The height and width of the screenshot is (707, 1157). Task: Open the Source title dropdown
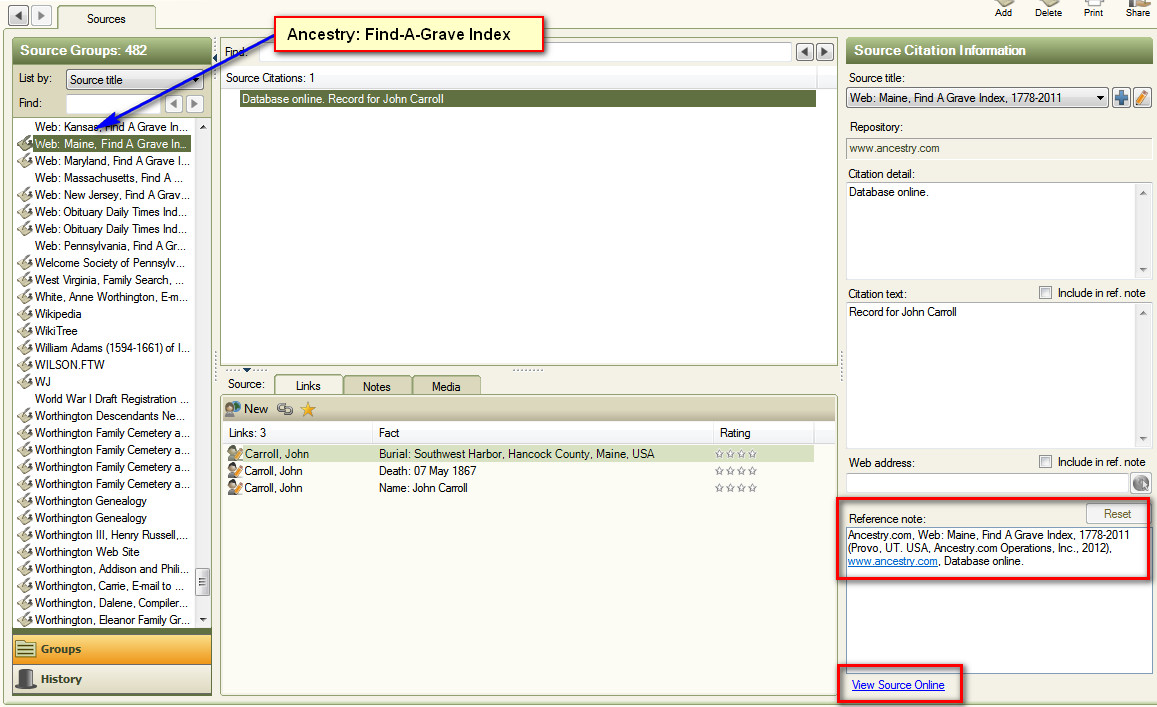tap(977, 97)
